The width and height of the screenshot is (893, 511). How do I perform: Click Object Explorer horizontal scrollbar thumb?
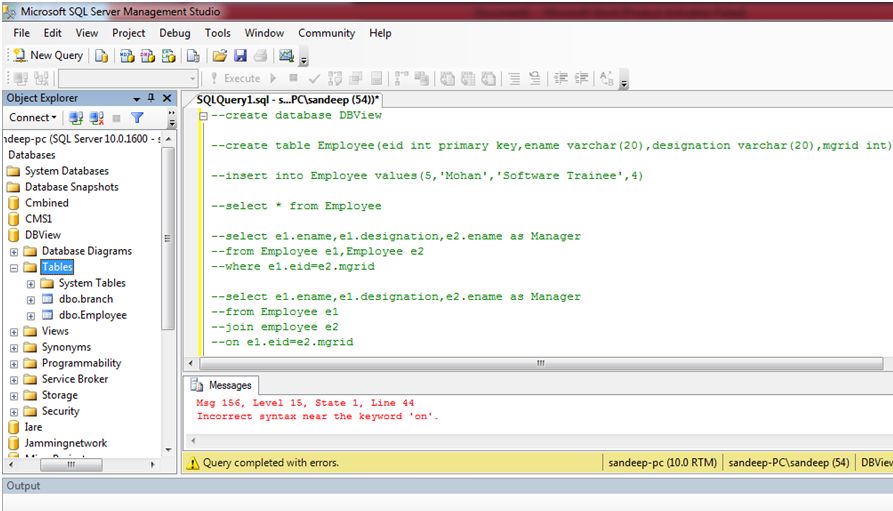(71, 465)
